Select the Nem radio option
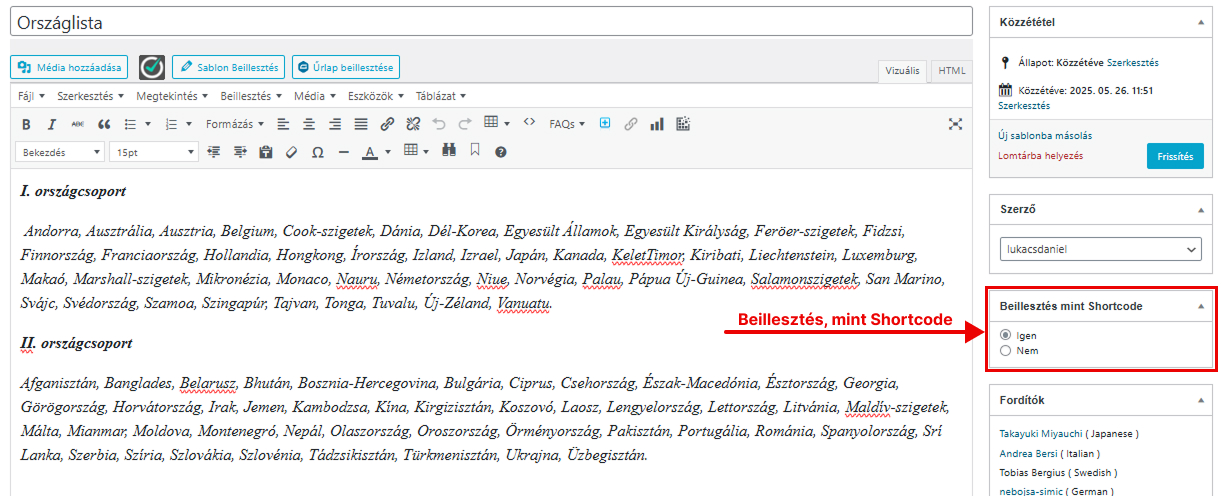The height and width of the screenshot is (496, 1225). [x=1005, y=351]
